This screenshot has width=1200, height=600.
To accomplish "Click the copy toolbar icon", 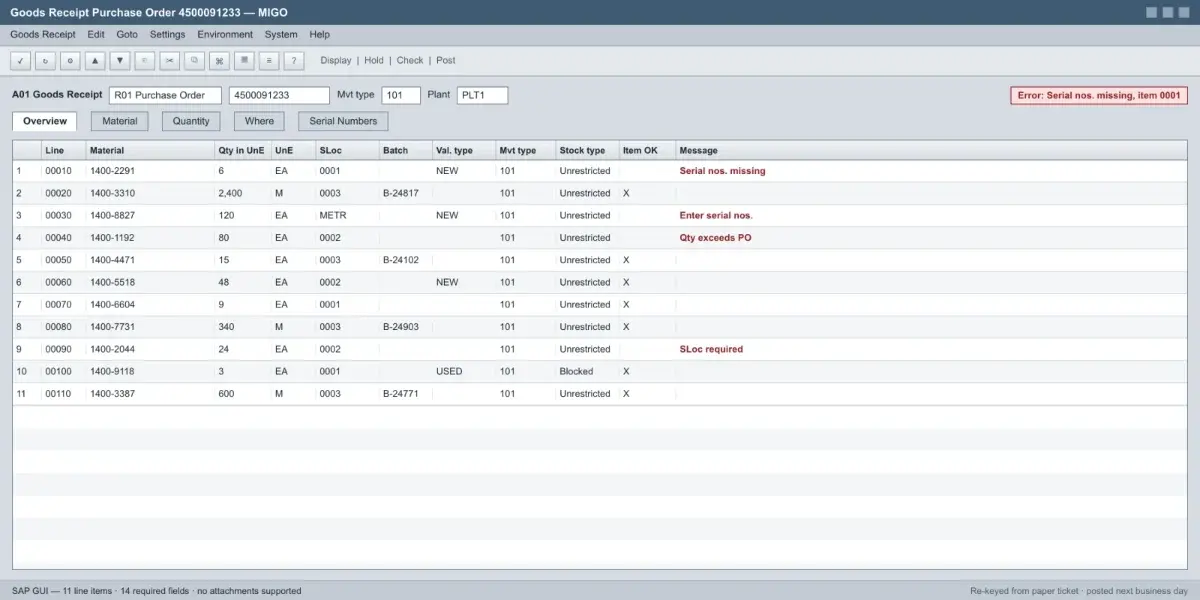I will click(x=195, y=60).
